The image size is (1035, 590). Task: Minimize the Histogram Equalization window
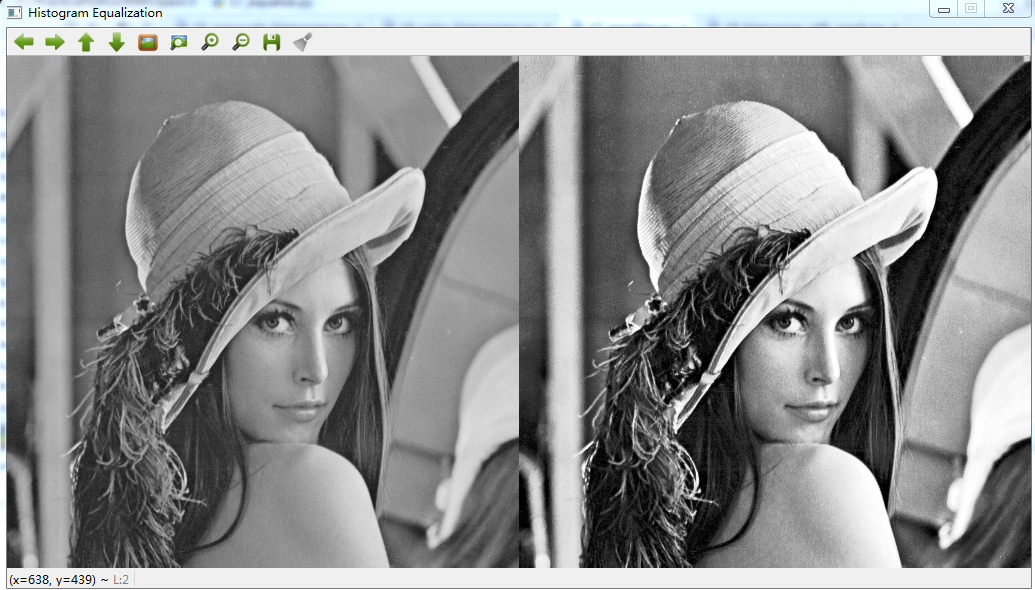pyautogui.click(x=944, y=9)
